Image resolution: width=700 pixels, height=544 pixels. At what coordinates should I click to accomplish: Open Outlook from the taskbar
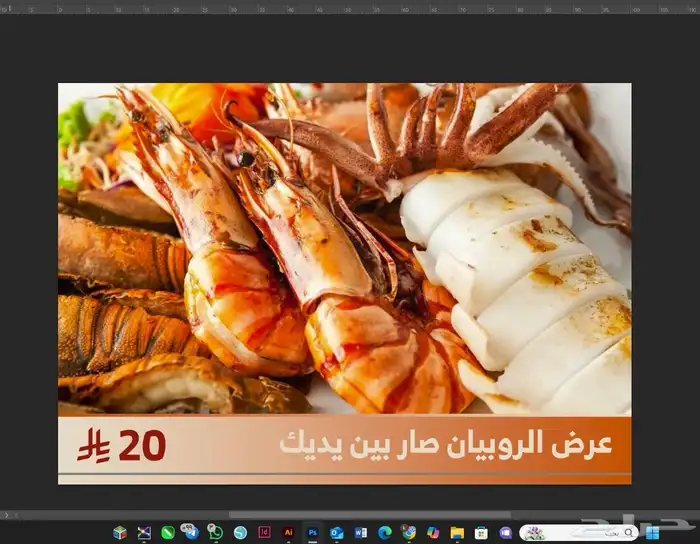coord(337,532)
